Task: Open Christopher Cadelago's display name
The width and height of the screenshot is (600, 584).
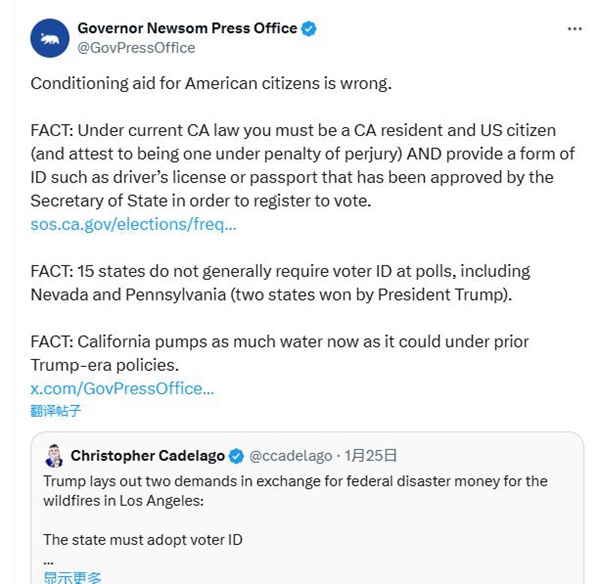Action: [147, 456]
